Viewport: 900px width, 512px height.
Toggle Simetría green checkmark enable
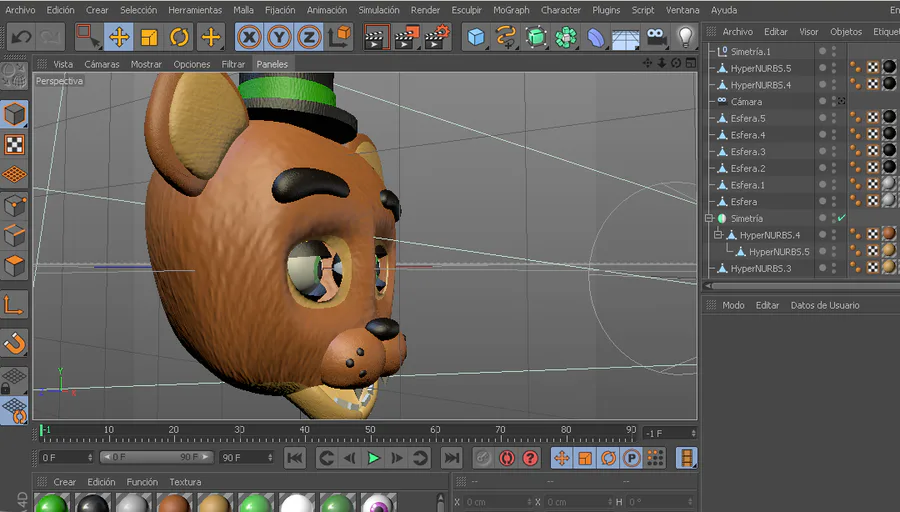[841, 218]
